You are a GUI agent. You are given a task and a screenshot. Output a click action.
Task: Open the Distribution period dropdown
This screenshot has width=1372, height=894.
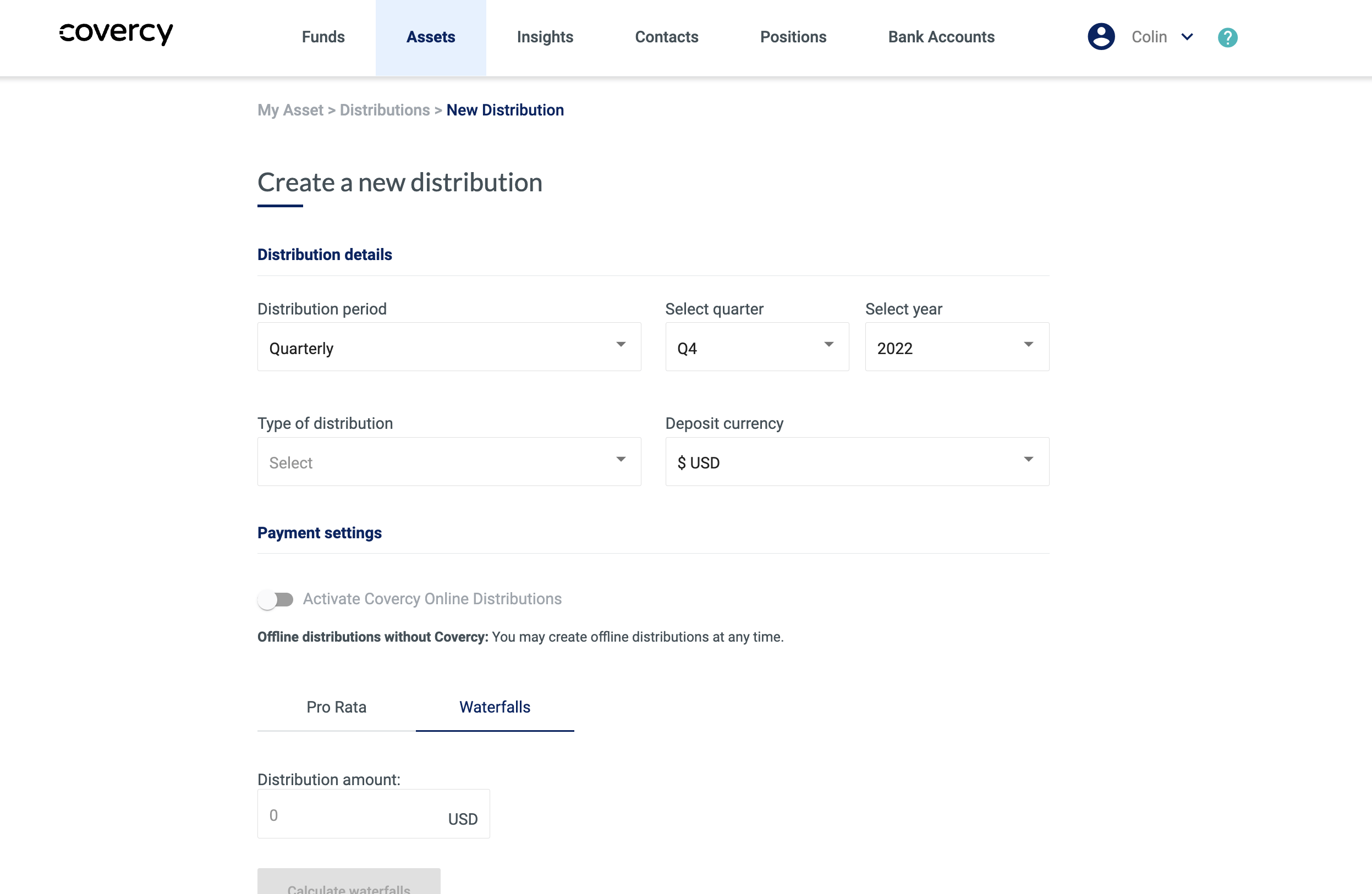coord(448,347)
